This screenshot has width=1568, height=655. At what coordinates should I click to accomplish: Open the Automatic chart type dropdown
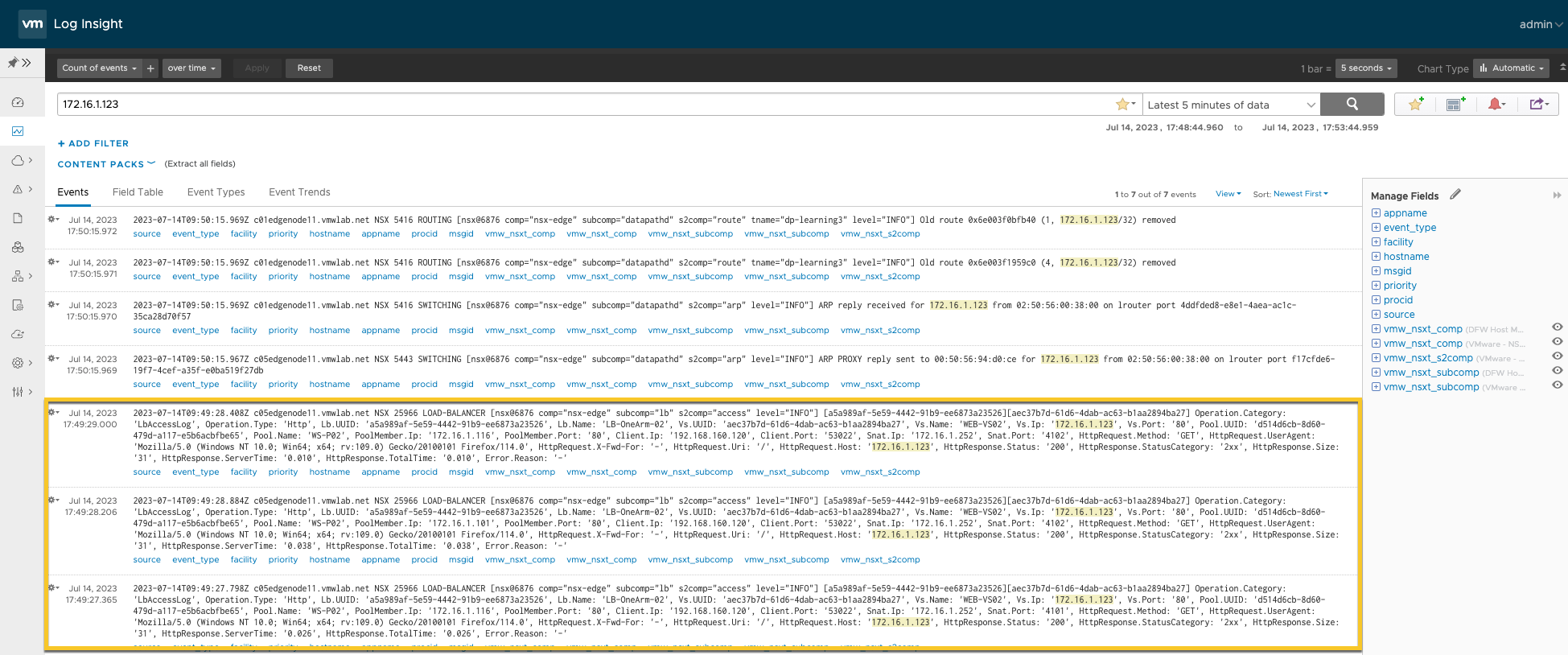pyautogui.click(x=1512, y=68)
